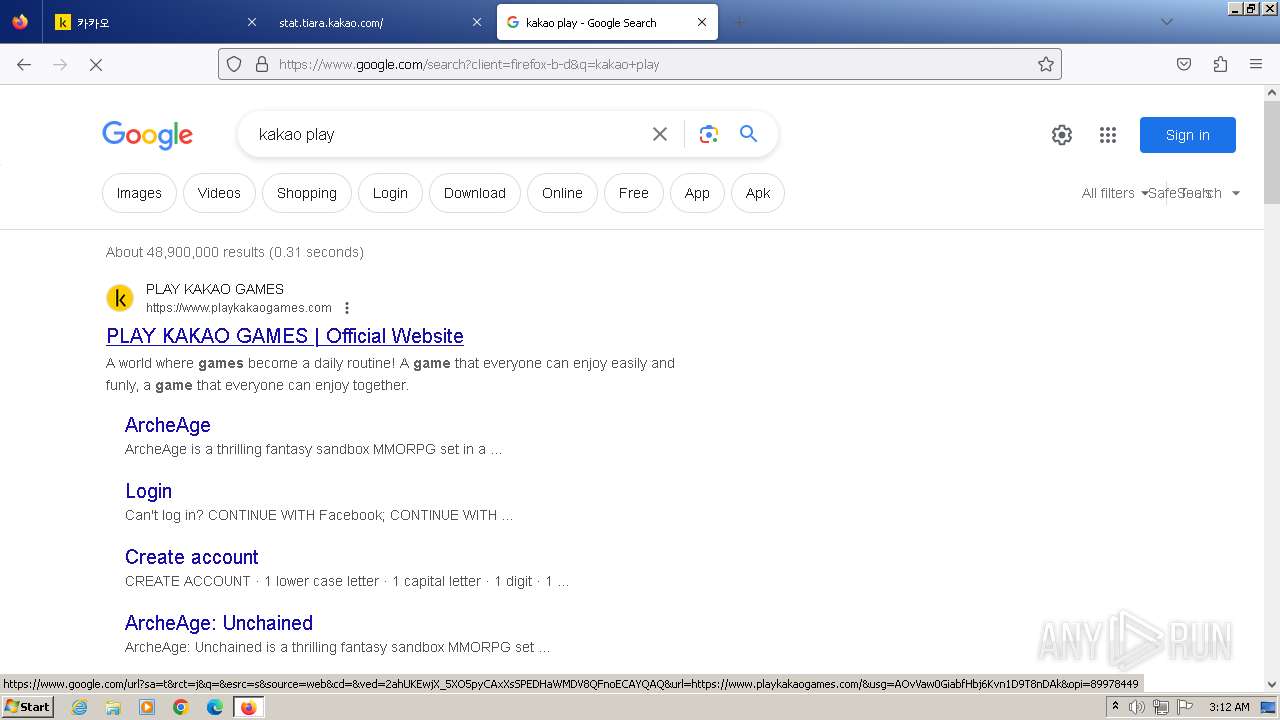This screenshot has width=1280, height=720.
Task: Go to Google home logo
Action: pyautogui.click(x=147, y=135)
